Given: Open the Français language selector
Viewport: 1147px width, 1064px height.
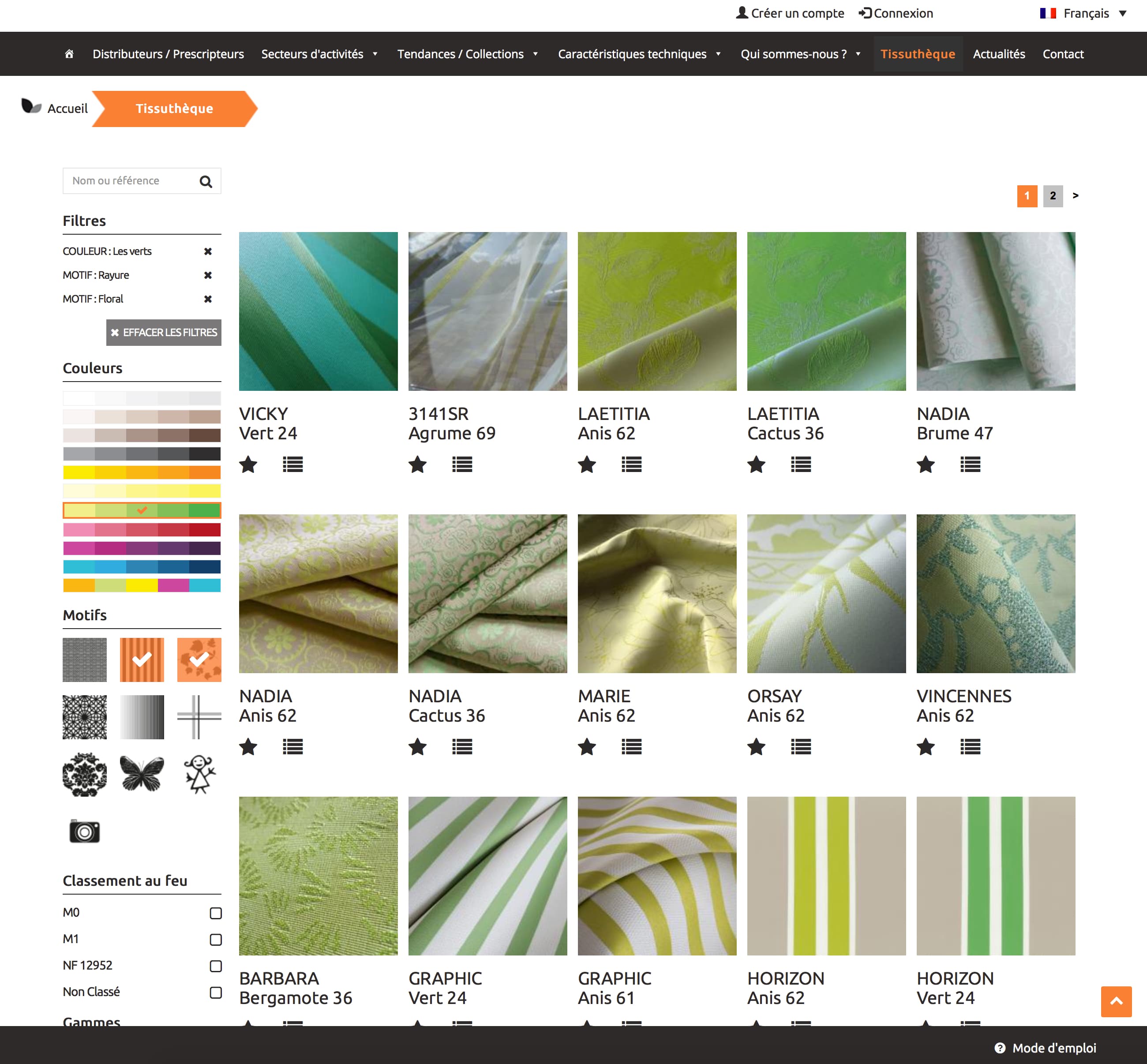Looking at the screenshot, I should (1083, 13).
